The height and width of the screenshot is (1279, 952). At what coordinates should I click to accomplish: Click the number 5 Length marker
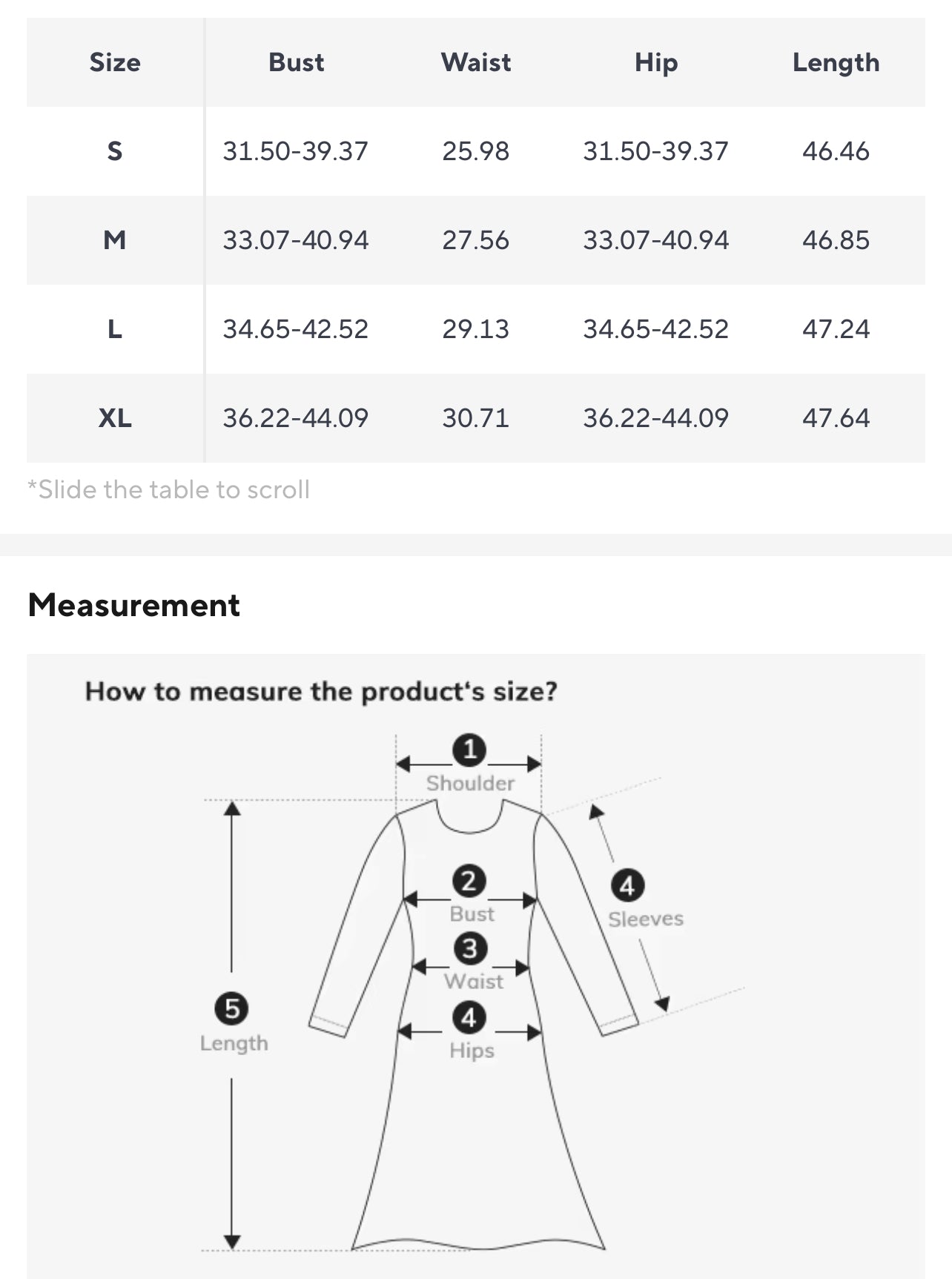(x=231, y=1009)
